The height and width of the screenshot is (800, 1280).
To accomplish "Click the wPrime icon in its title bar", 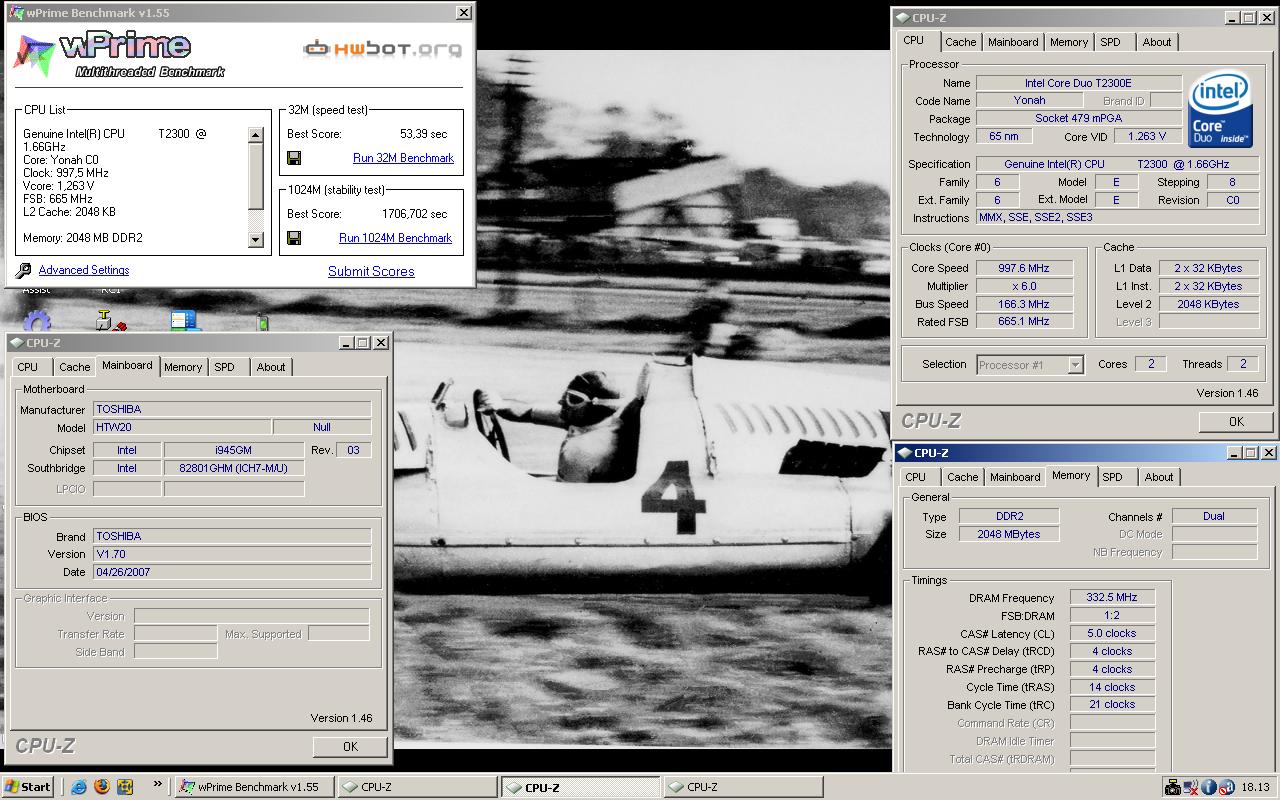I will [19, 13].
